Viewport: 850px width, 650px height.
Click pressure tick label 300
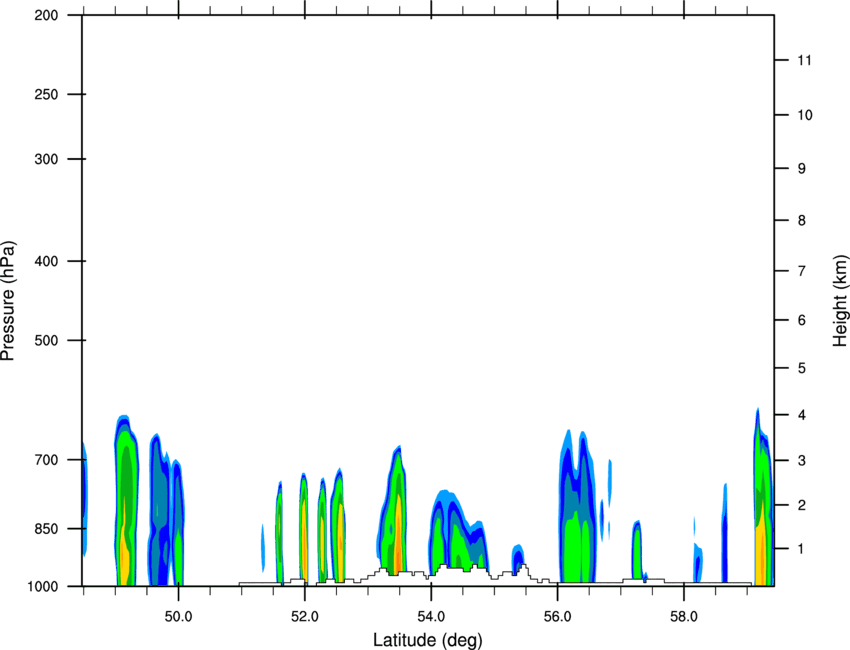tap(47, 159)
